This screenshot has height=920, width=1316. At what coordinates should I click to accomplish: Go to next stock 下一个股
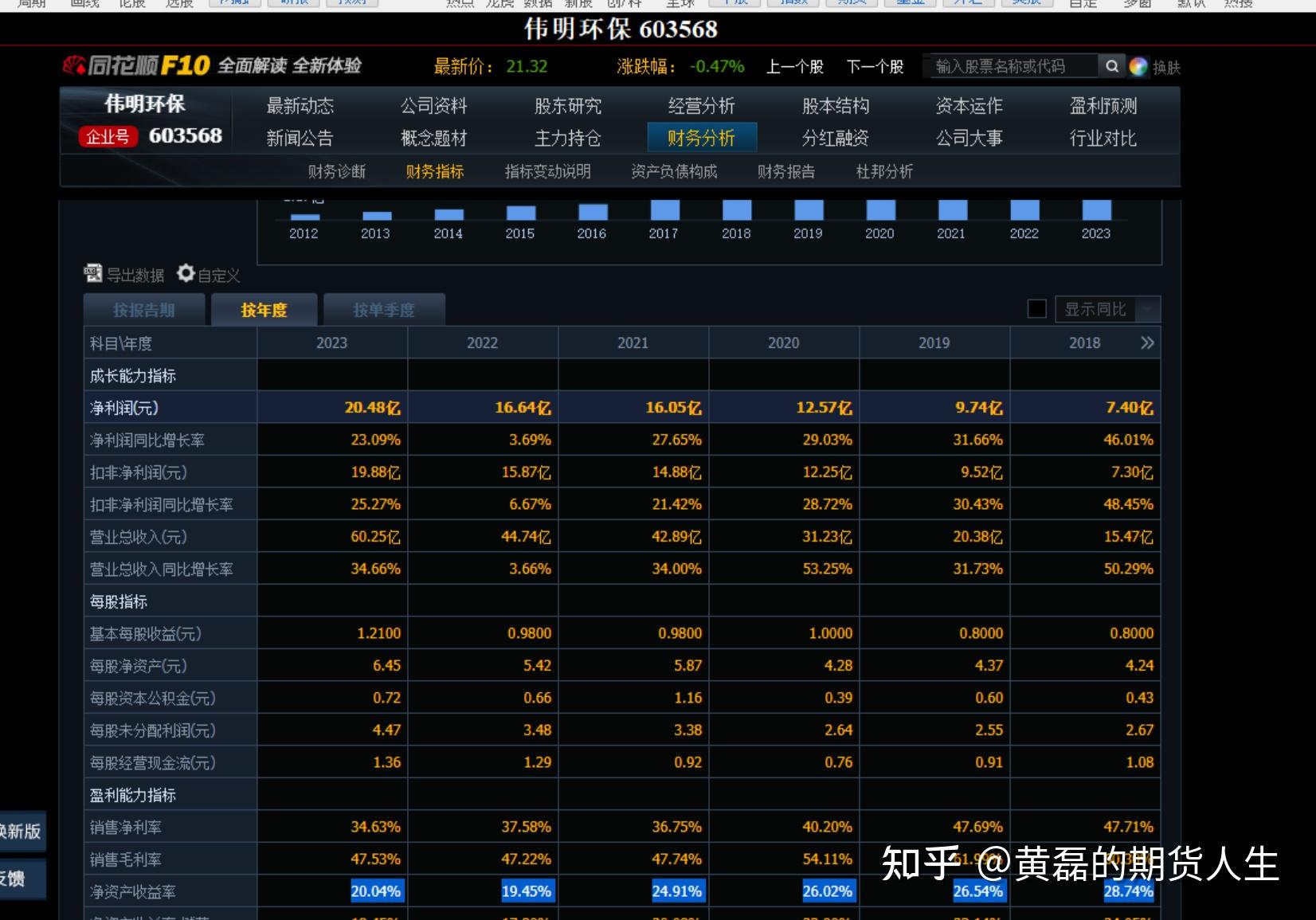click(x=875, y=67)
